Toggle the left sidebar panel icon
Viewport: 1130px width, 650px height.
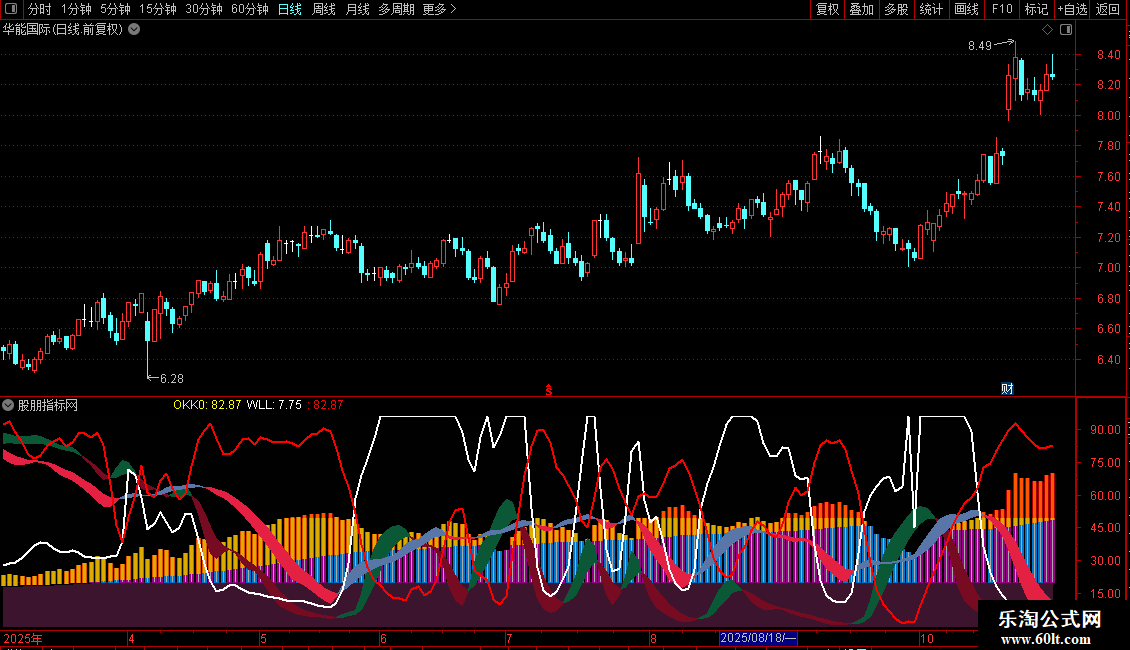[x=10, y=9]
